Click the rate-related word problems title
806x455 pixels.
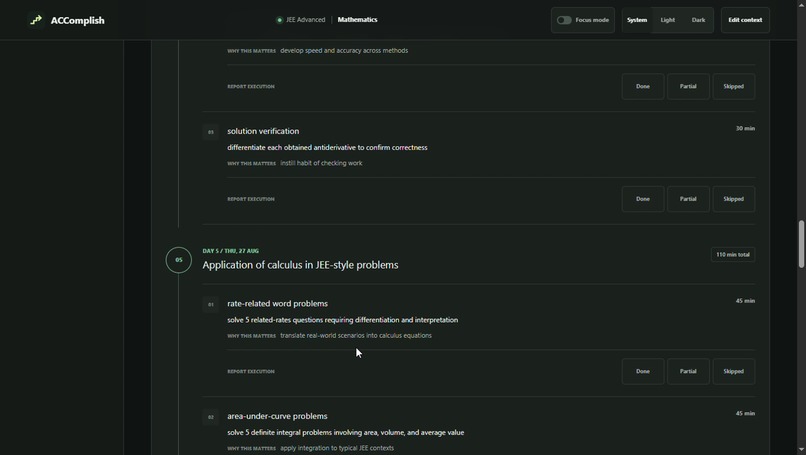click(x=278, y=303)
